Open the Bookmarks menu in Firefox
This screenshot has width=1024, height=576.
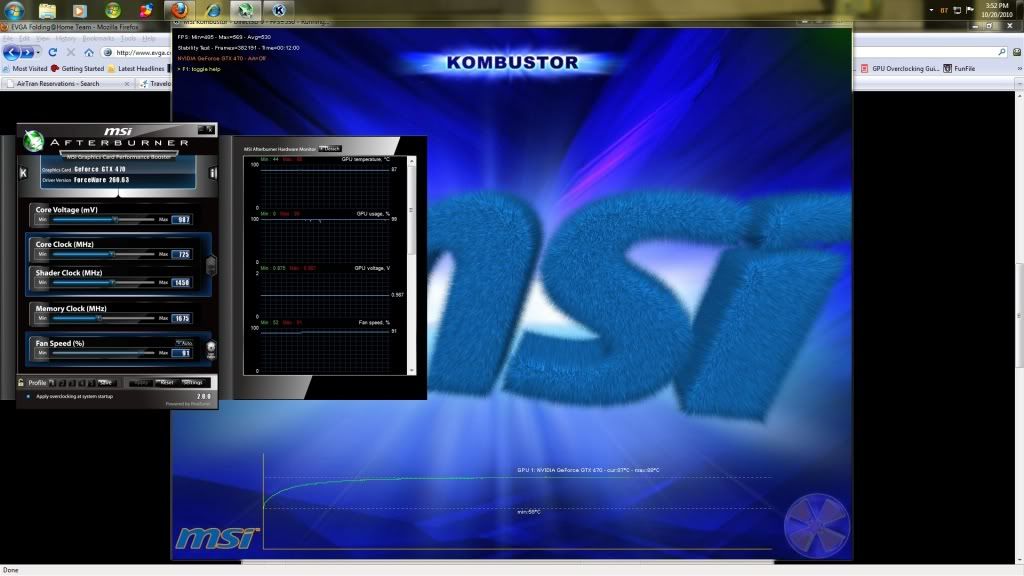[99, 38]
